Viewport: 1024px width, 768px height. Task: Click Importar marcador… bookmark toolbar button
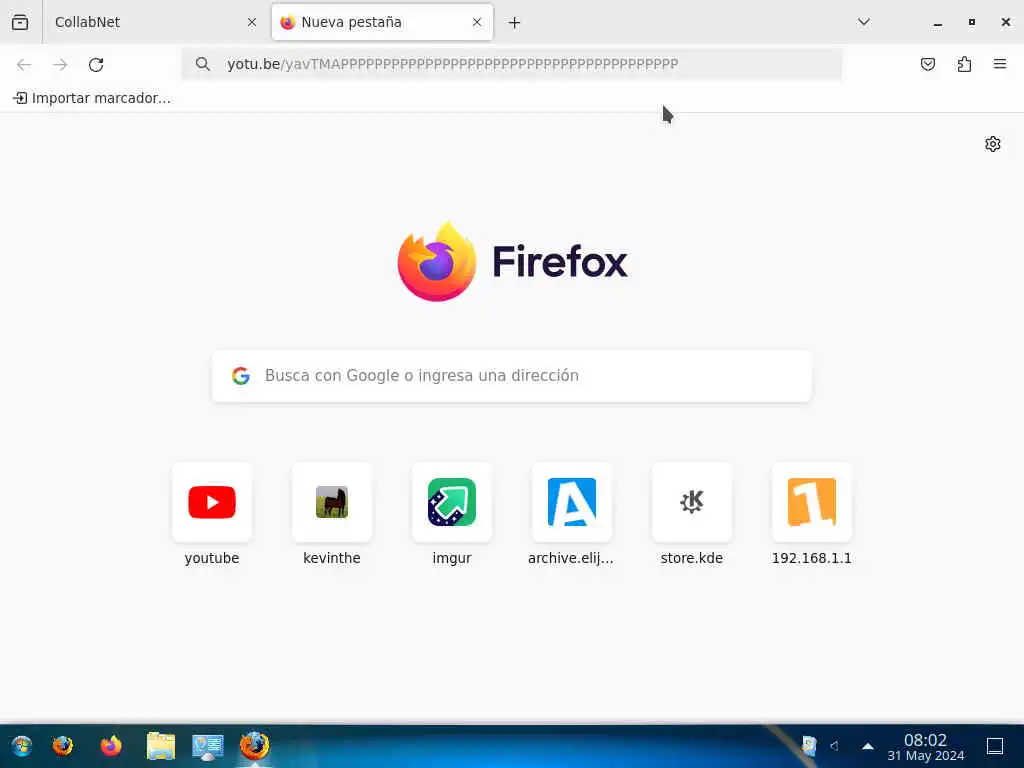coord(92,98)
